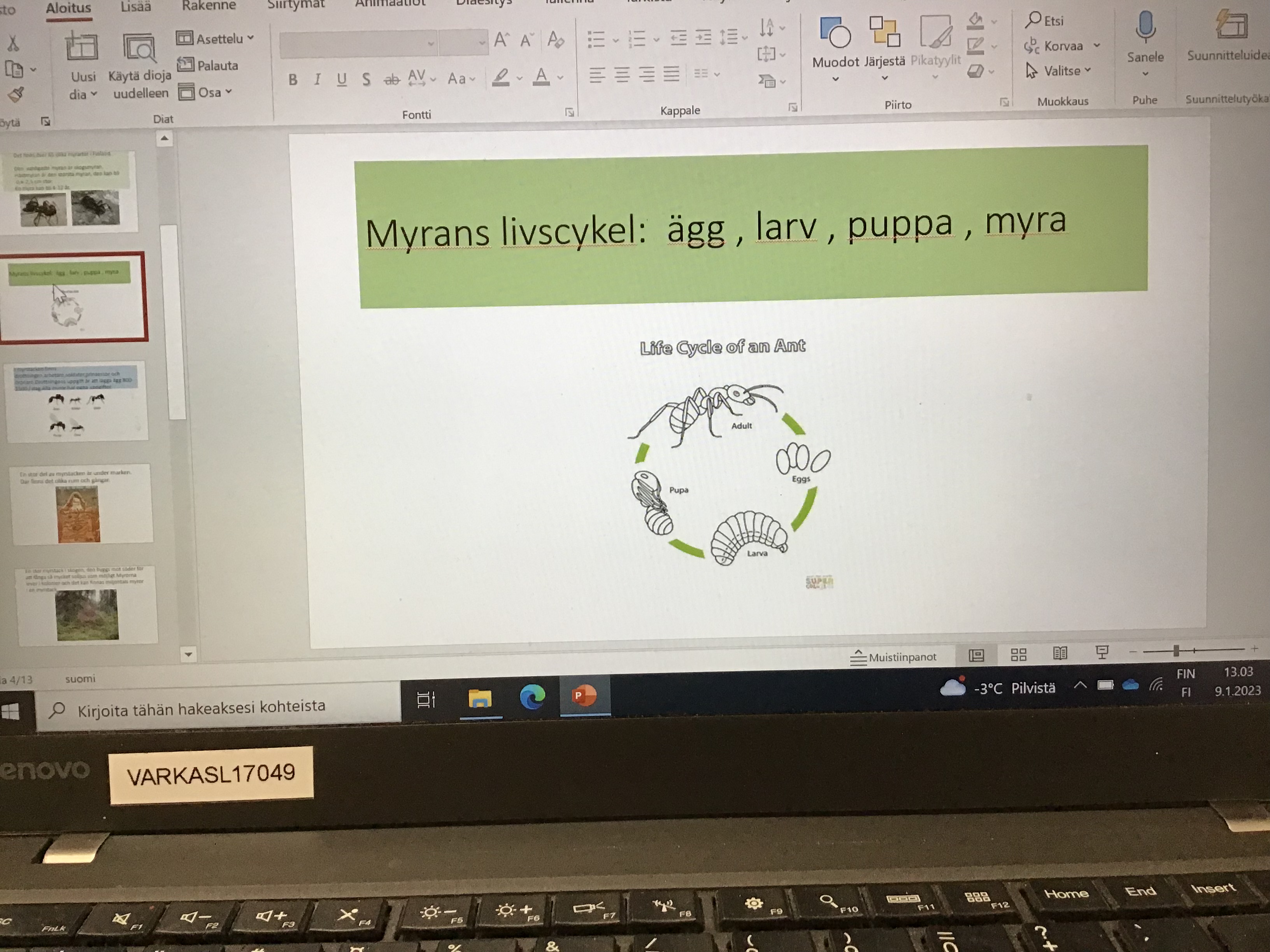
Task: Open the Lisää ribbon tab
Action: tap(135, 7)
